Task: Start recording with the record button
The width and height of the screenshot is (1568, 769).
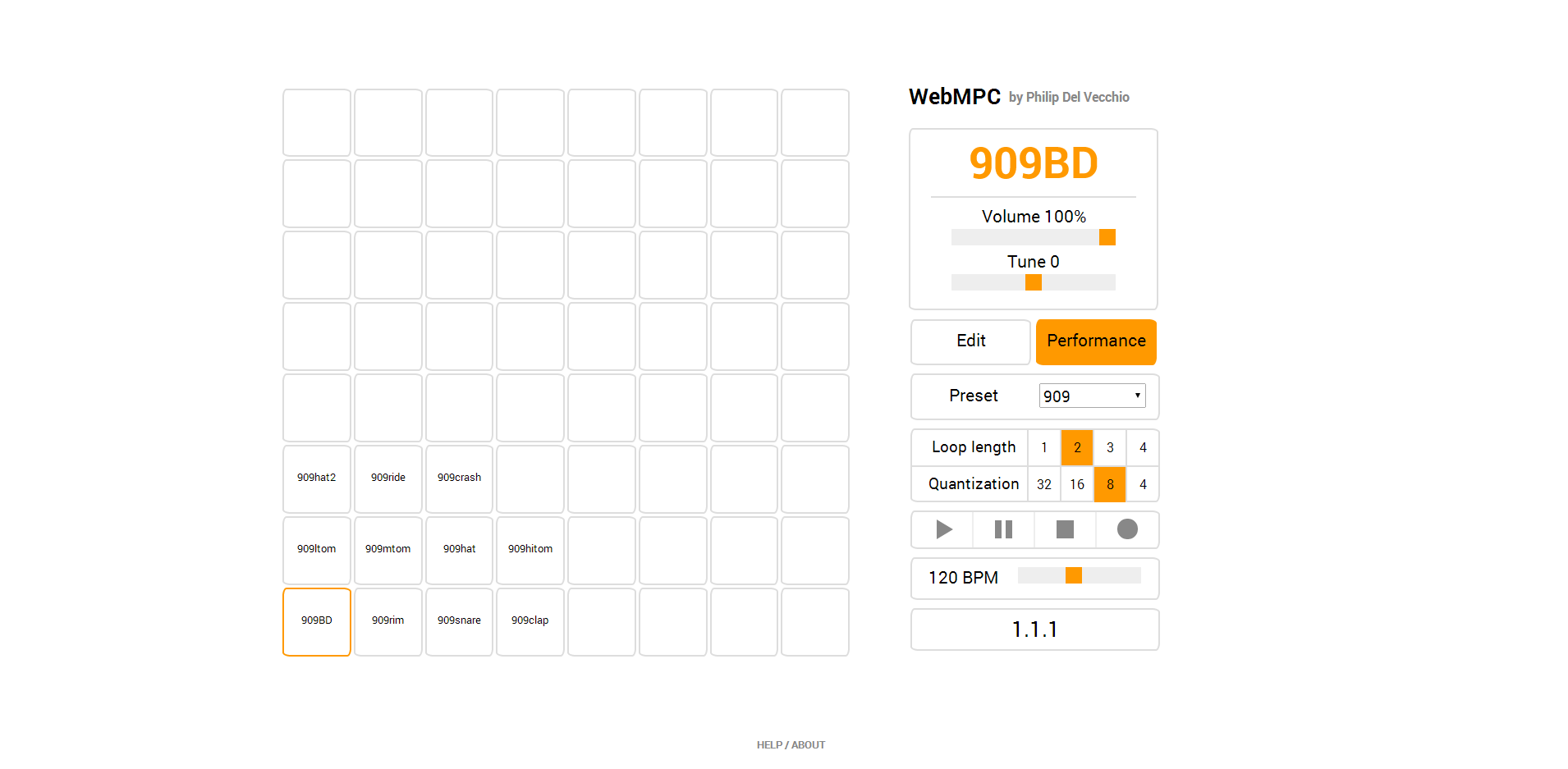Action: click(1127, 529)
